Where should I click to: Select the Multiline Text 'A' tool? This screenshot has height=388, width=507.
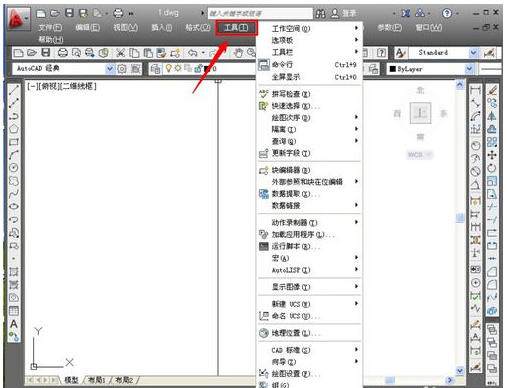click(14, 324)
